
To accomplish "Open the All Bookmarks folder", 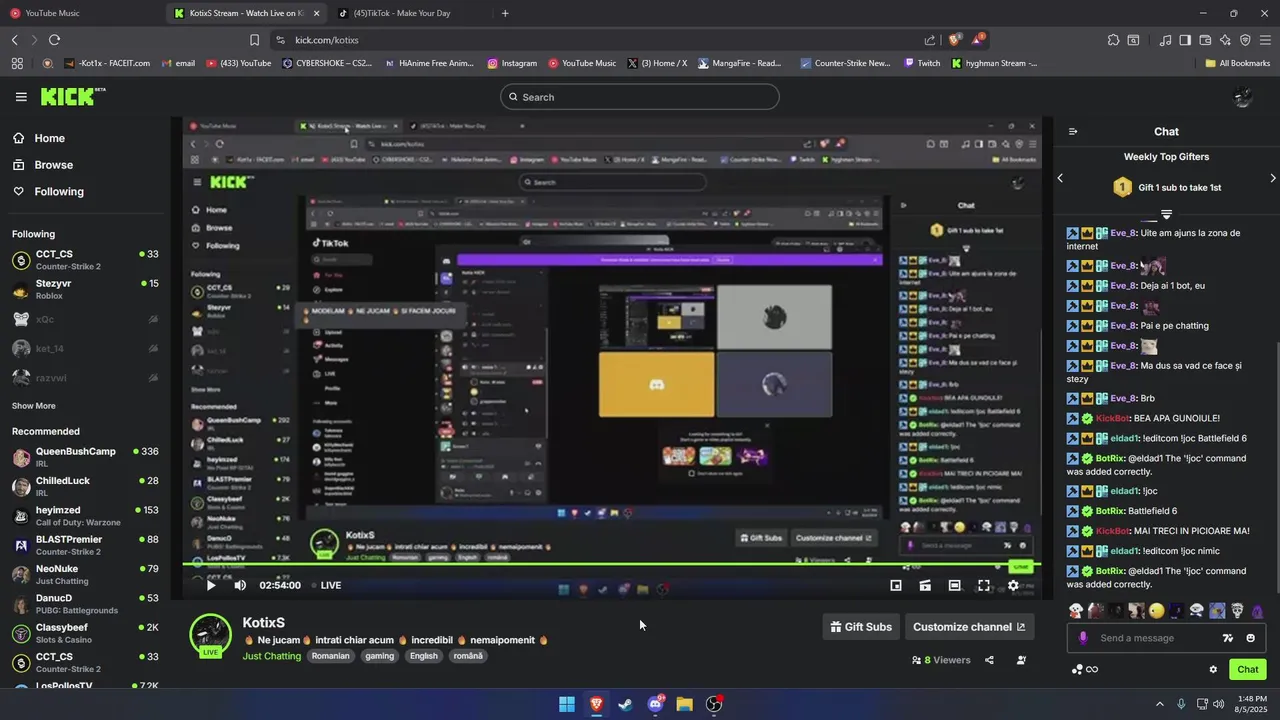I will (x=1237, y=63).
